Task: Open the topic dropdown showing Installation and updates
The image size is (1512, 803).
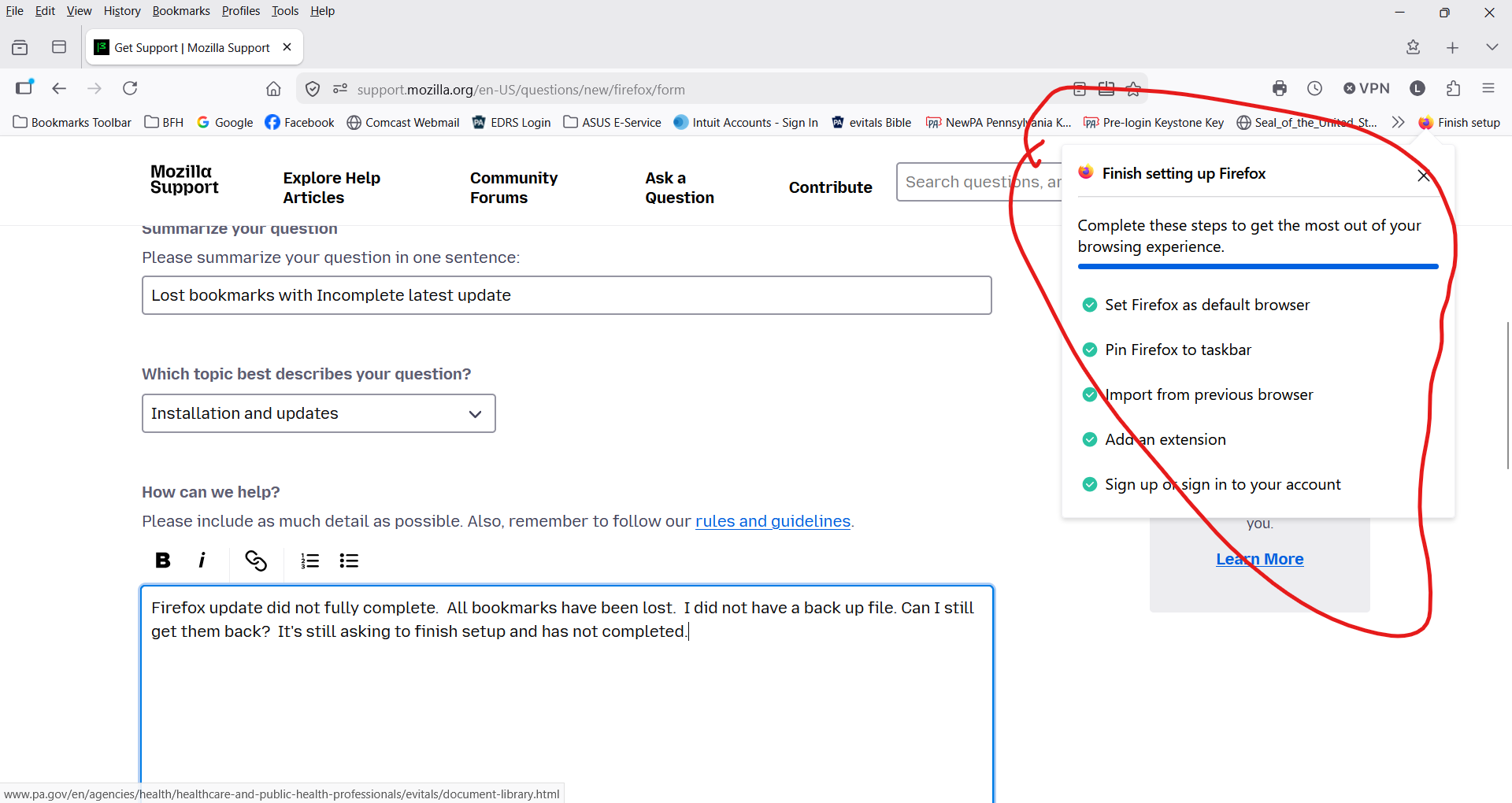Action: coord(318,413)
